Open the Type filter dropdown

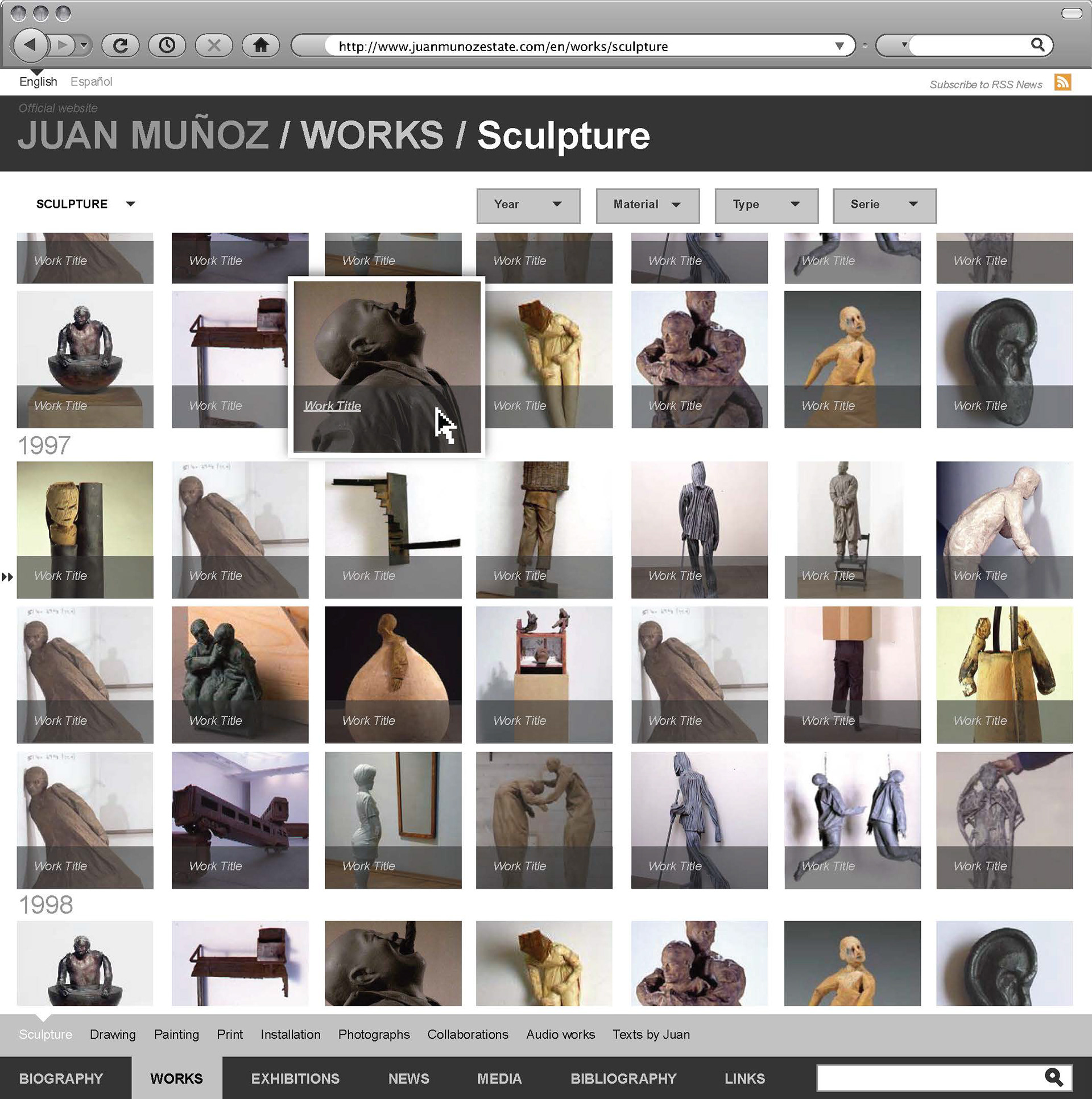point(766,205)
